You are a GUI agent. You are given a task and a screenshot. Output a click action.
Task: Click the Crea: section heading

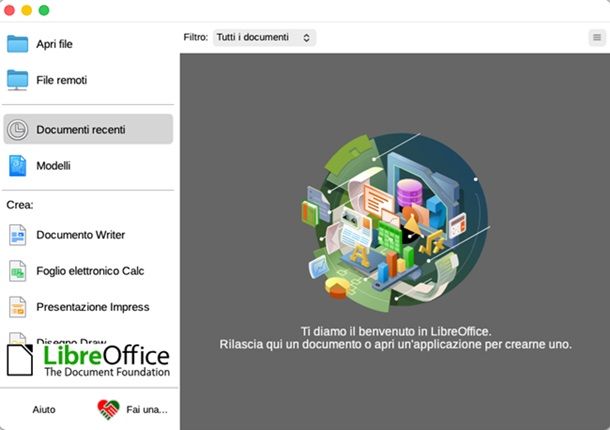click(20, 205)
